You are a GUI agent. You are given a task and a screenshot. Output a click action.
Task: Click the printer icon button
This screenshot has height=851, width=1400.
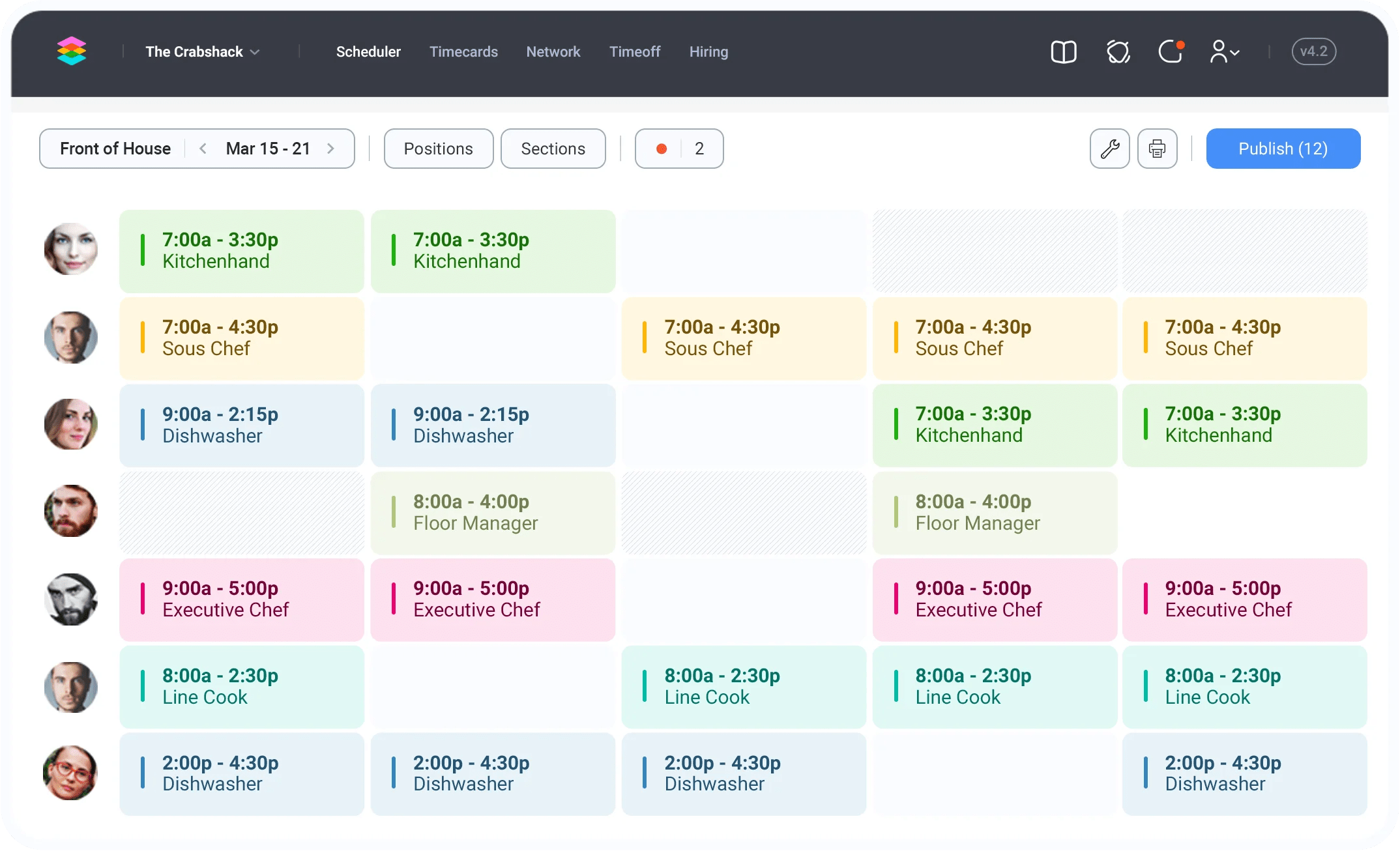pos(1157,149)
